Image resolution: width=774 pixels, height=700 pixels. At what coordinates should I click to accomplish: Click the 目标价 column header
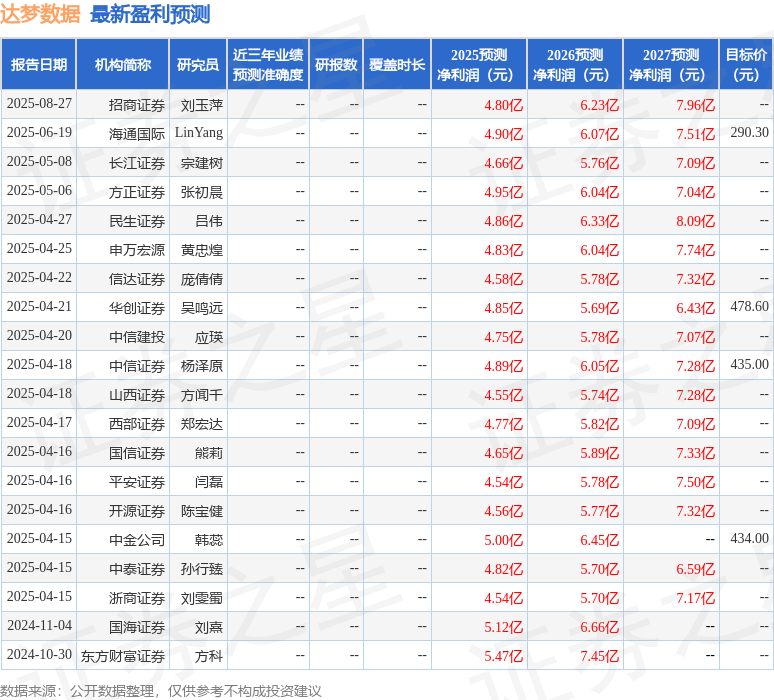pyautogui.click(x=746, y=65)
